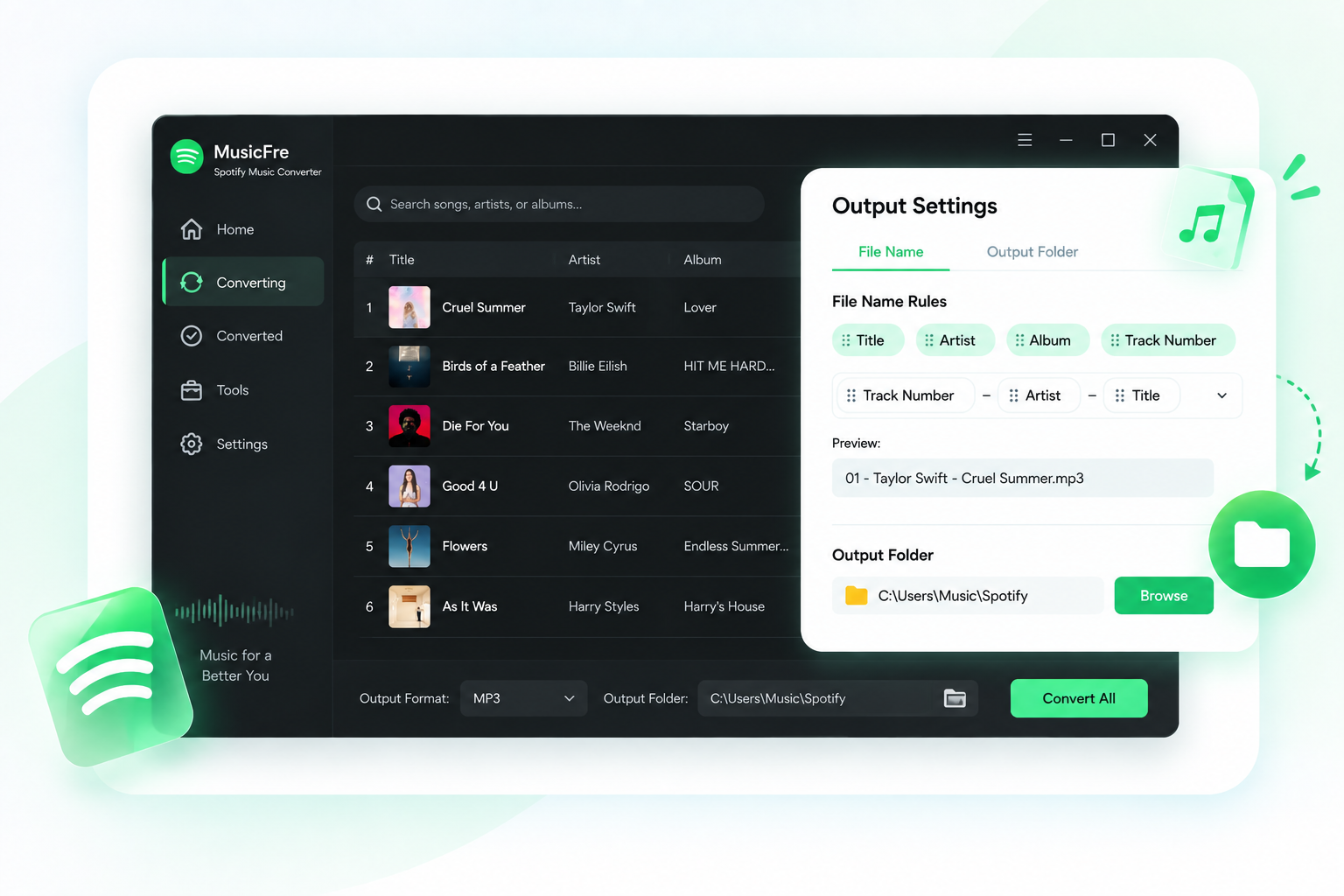Click the yellow folder icon in Output Settings

click(856, 596)
